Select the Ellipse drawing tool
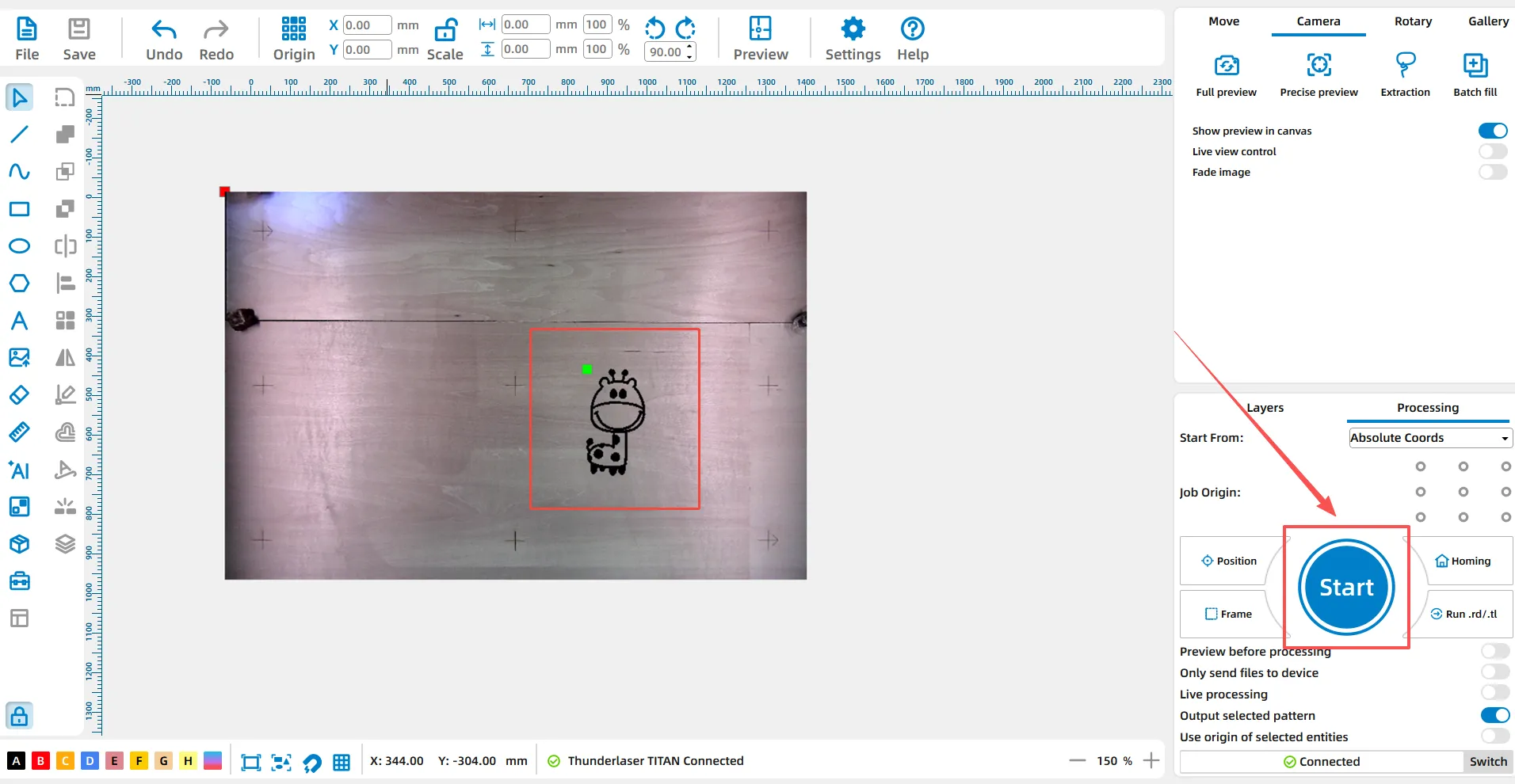Image resolution: width=1515 pixels, height=784 pixels. point(19,246)
